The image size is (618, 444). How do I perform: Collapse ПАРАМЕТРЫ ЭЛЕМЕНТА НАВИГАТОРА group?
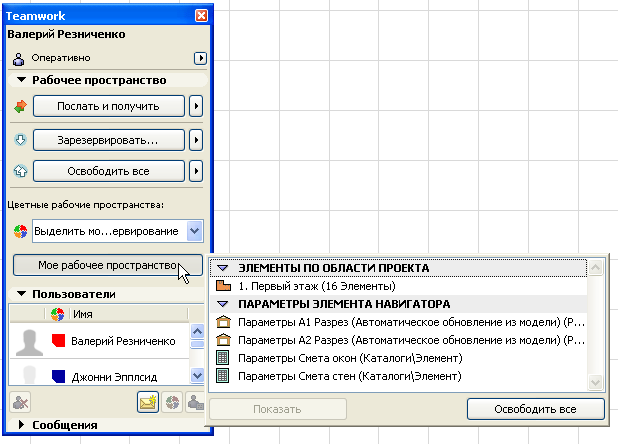pyautogui.click(x=223, y=304)
